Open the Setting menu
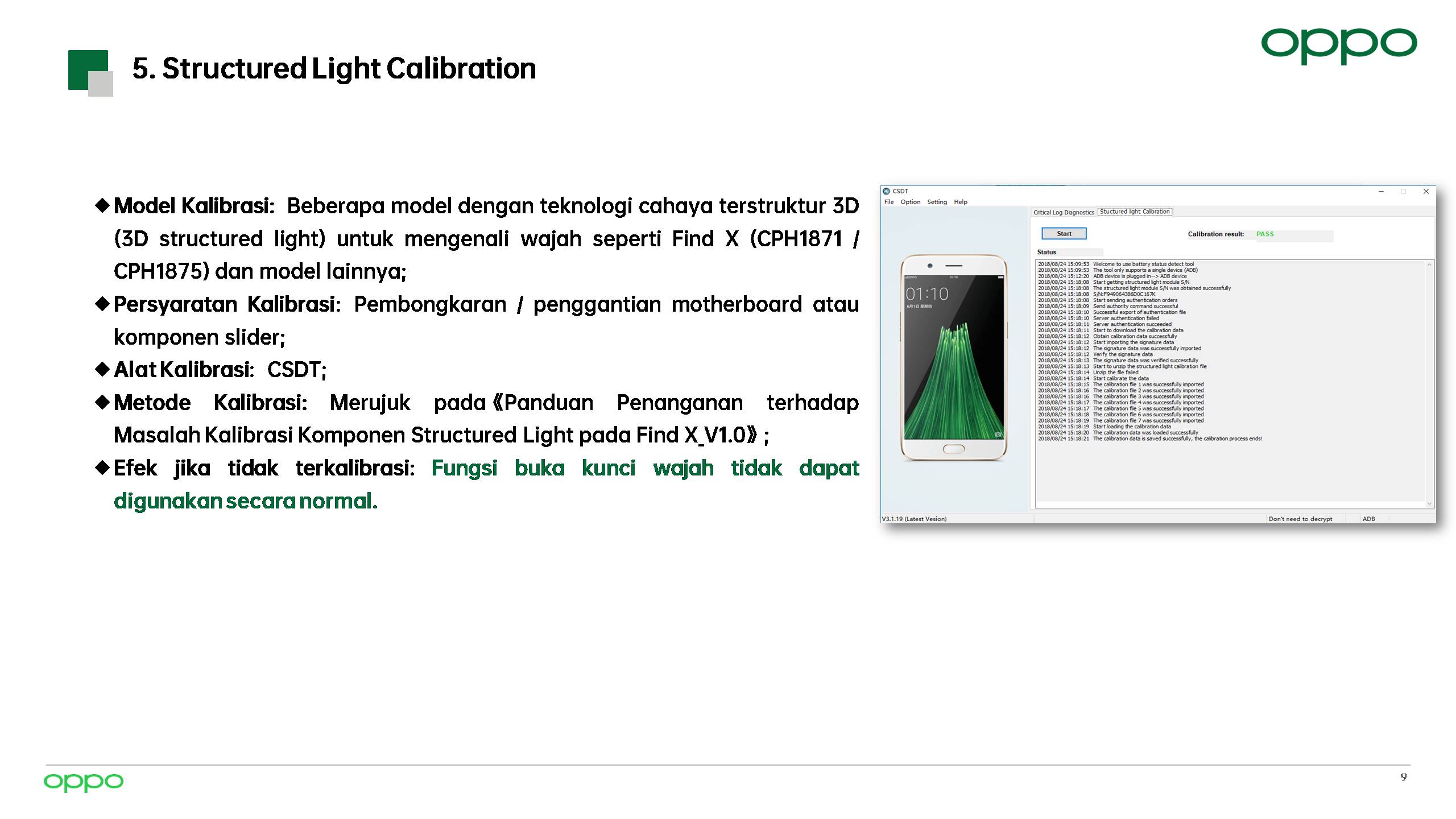Screen dimensions: 1456x819 pyautogui.click(x=937, y=202)
